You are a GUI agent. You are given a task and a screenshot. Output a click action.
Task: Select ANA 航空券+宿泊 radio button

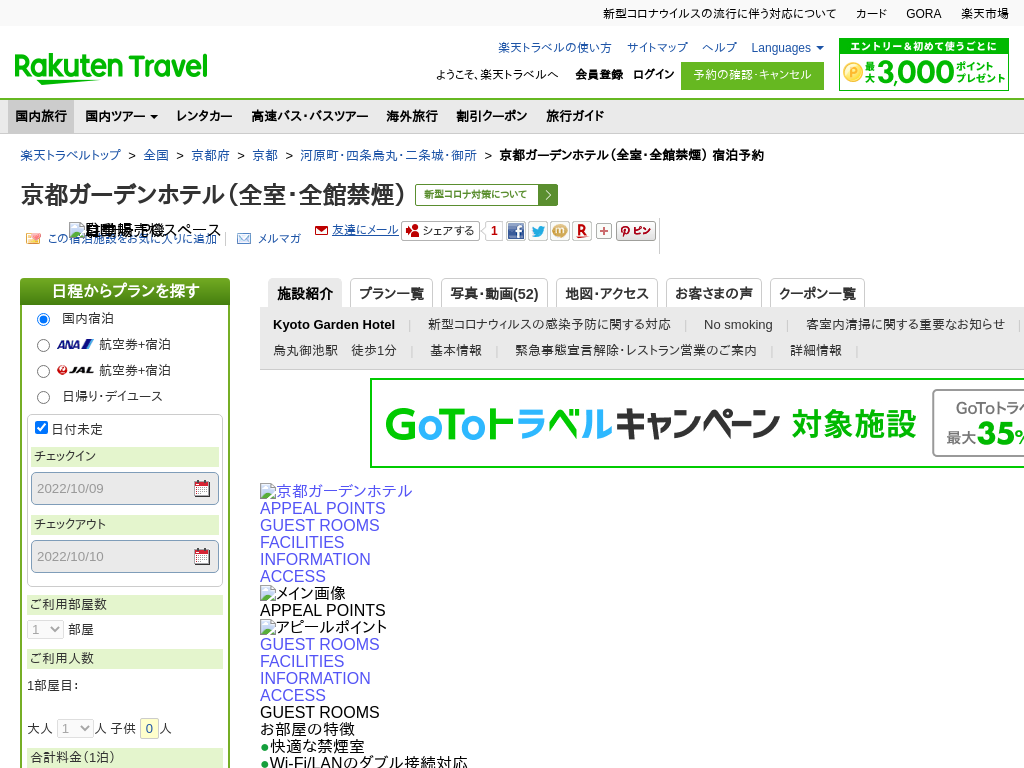(x=43, y=345)
